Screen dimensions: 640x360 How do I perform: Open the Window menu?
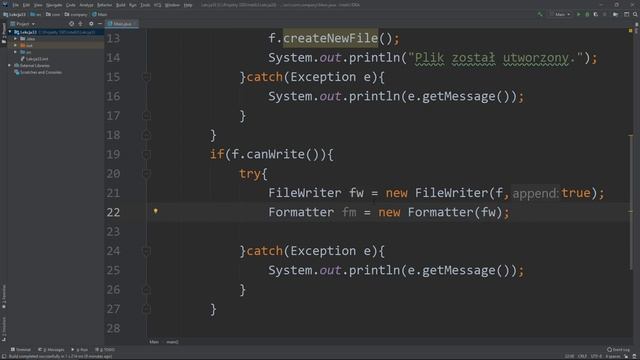tap(172, 5)
